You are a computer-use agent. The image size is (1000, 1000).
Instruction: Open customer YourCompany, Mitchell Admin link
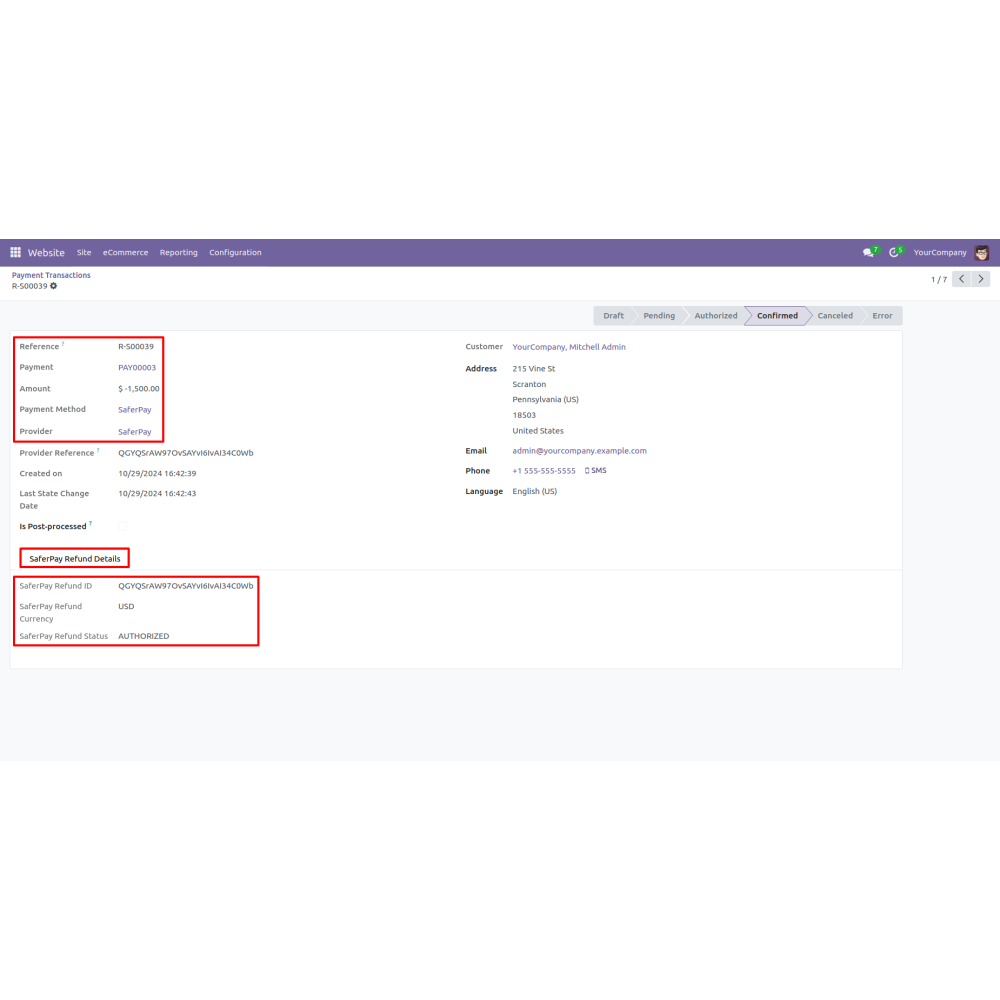(x=569, y=347)
